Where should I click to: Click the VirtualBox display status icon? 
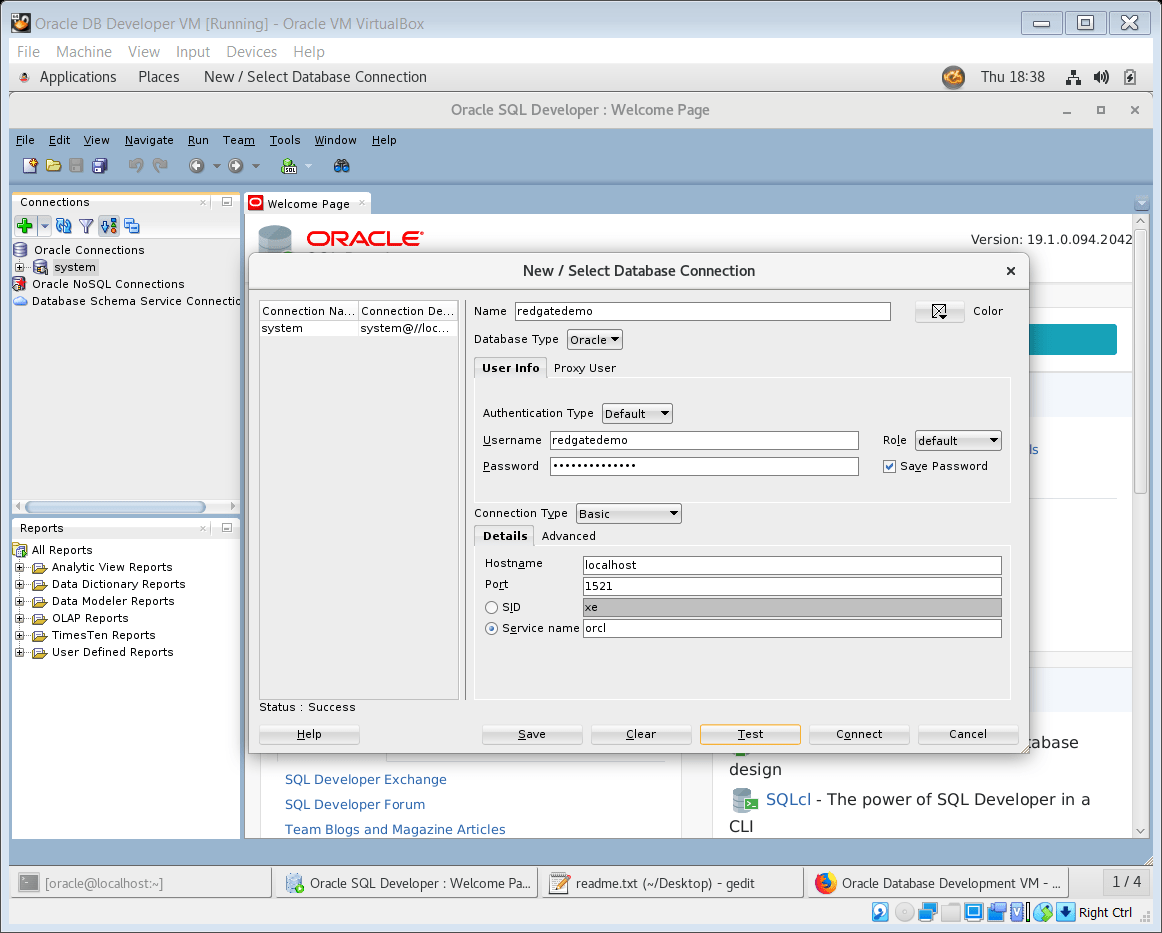coord(974,912)
